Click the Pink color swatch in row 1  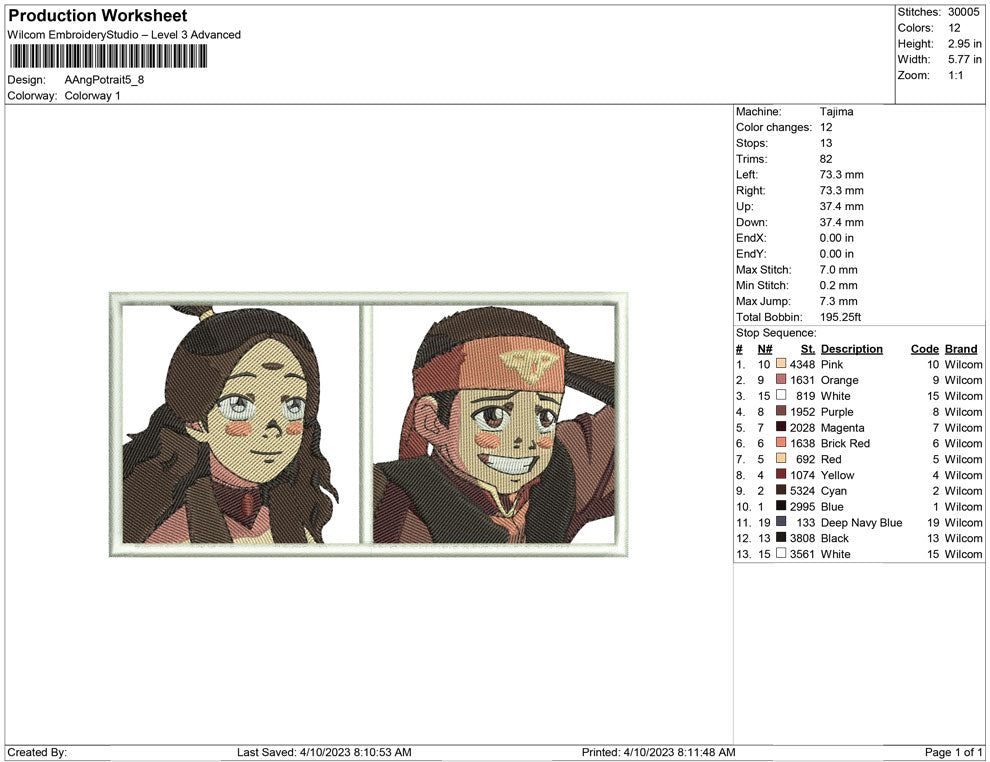tap(781, 364)
